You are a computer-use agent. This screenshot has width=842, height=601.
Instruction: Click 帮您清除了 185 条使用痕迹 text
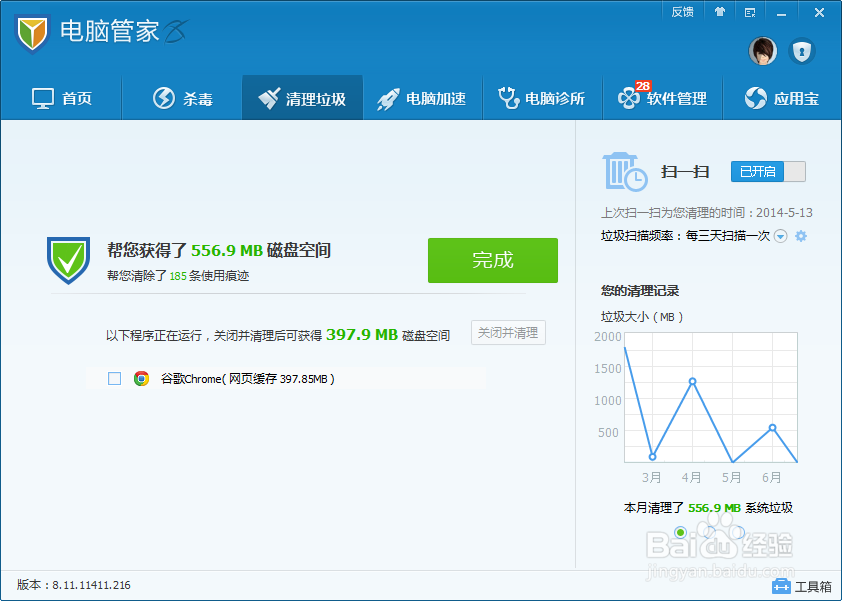point(178,276)
